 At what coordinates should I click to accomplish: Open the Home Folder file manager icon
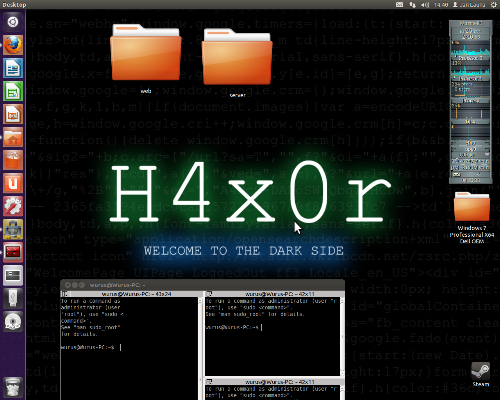coord(13,137)
